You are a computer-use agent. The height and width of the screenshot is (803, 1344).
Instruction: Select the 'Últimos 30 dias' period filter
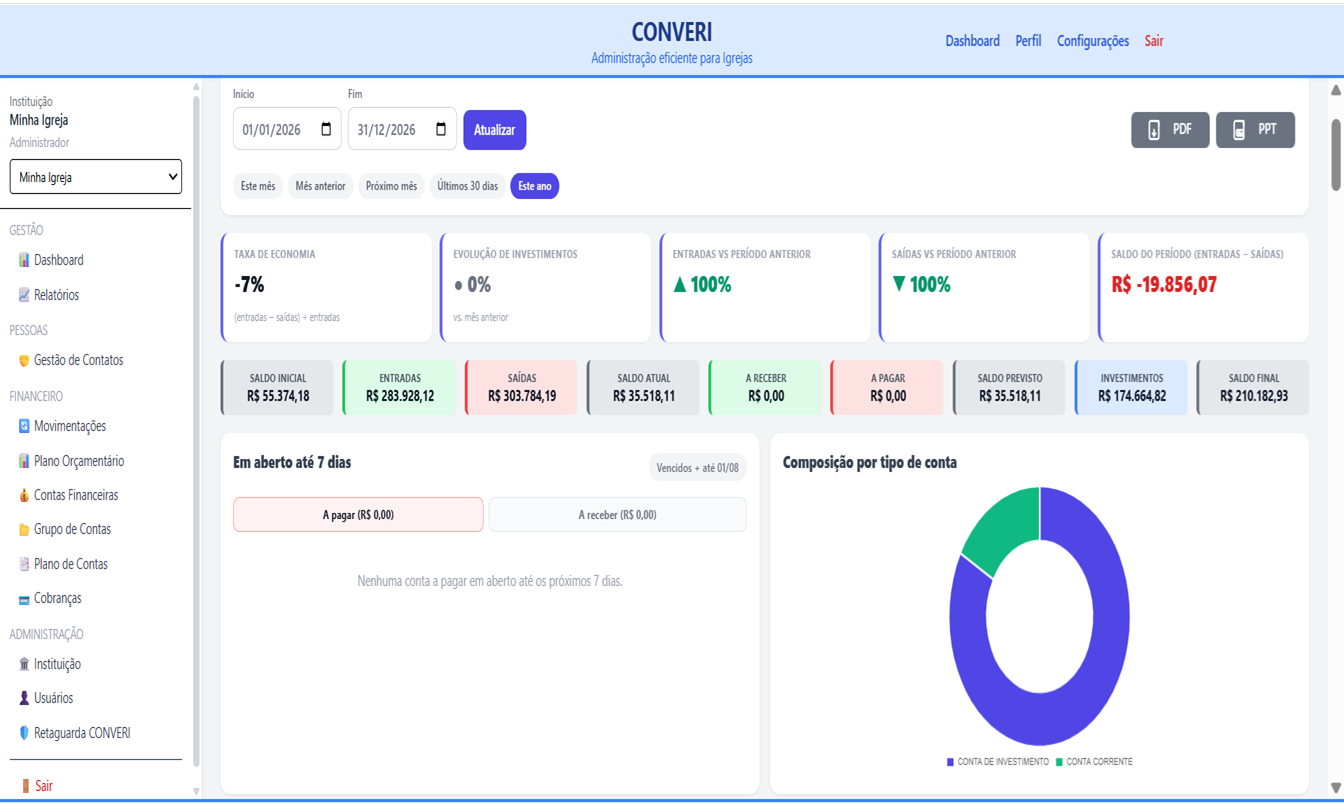[467, 186]
